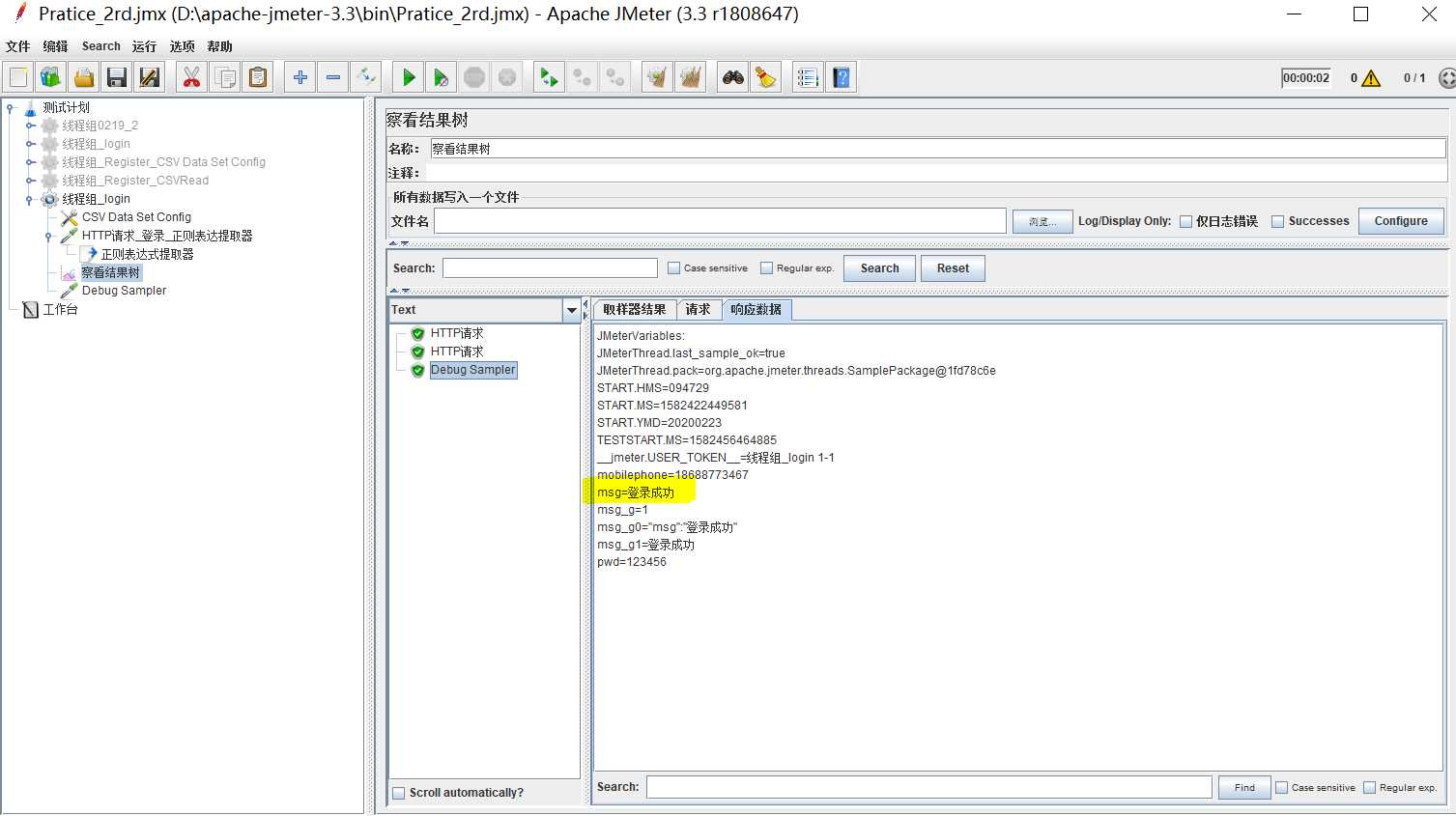1456x816 pixels.
Task: Collapse HTTP请求_登录_正则表达提取器 node
Action: 48,236
